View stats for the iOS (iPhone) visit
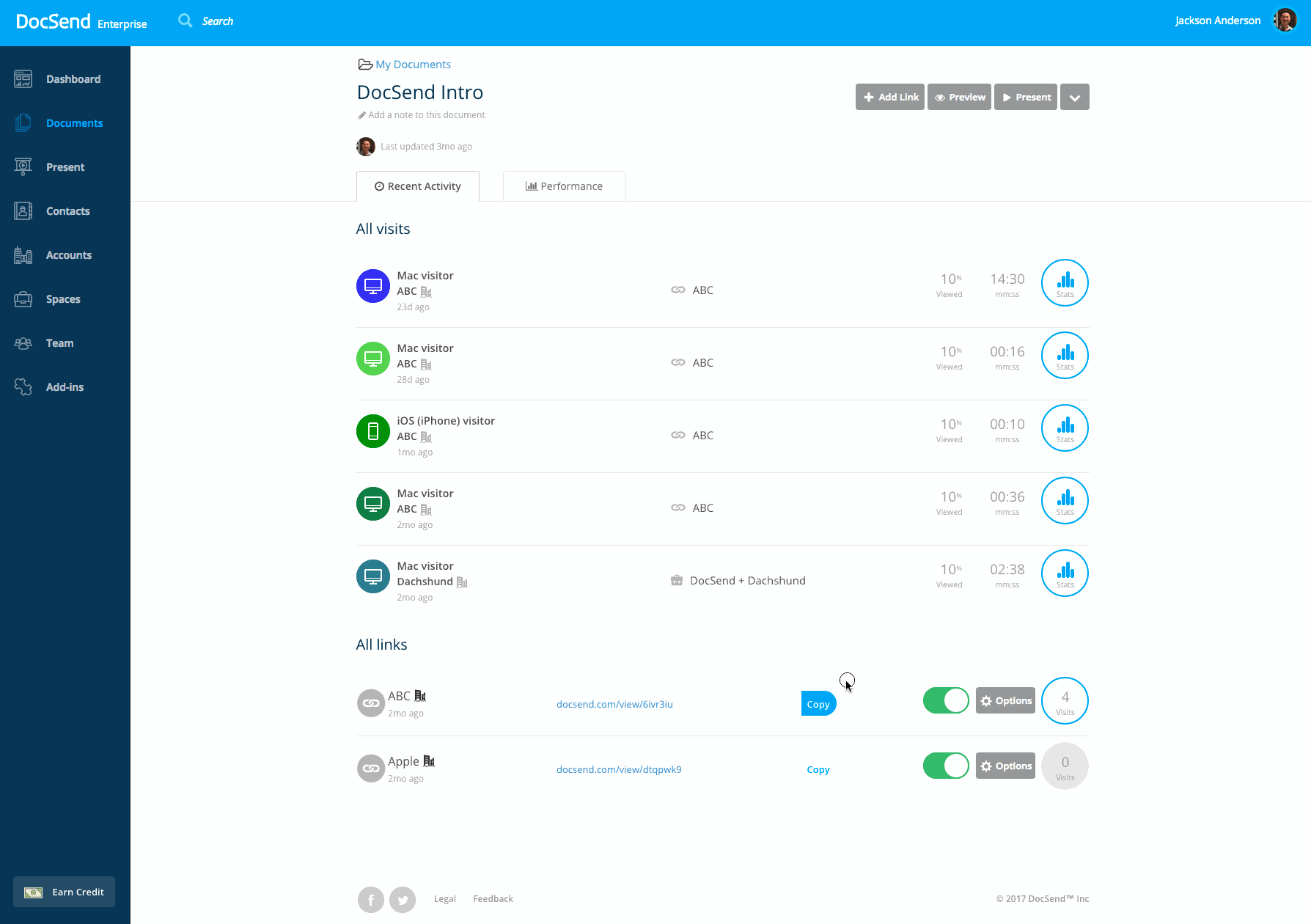The image size is (1311, 924). point(1065,428)
